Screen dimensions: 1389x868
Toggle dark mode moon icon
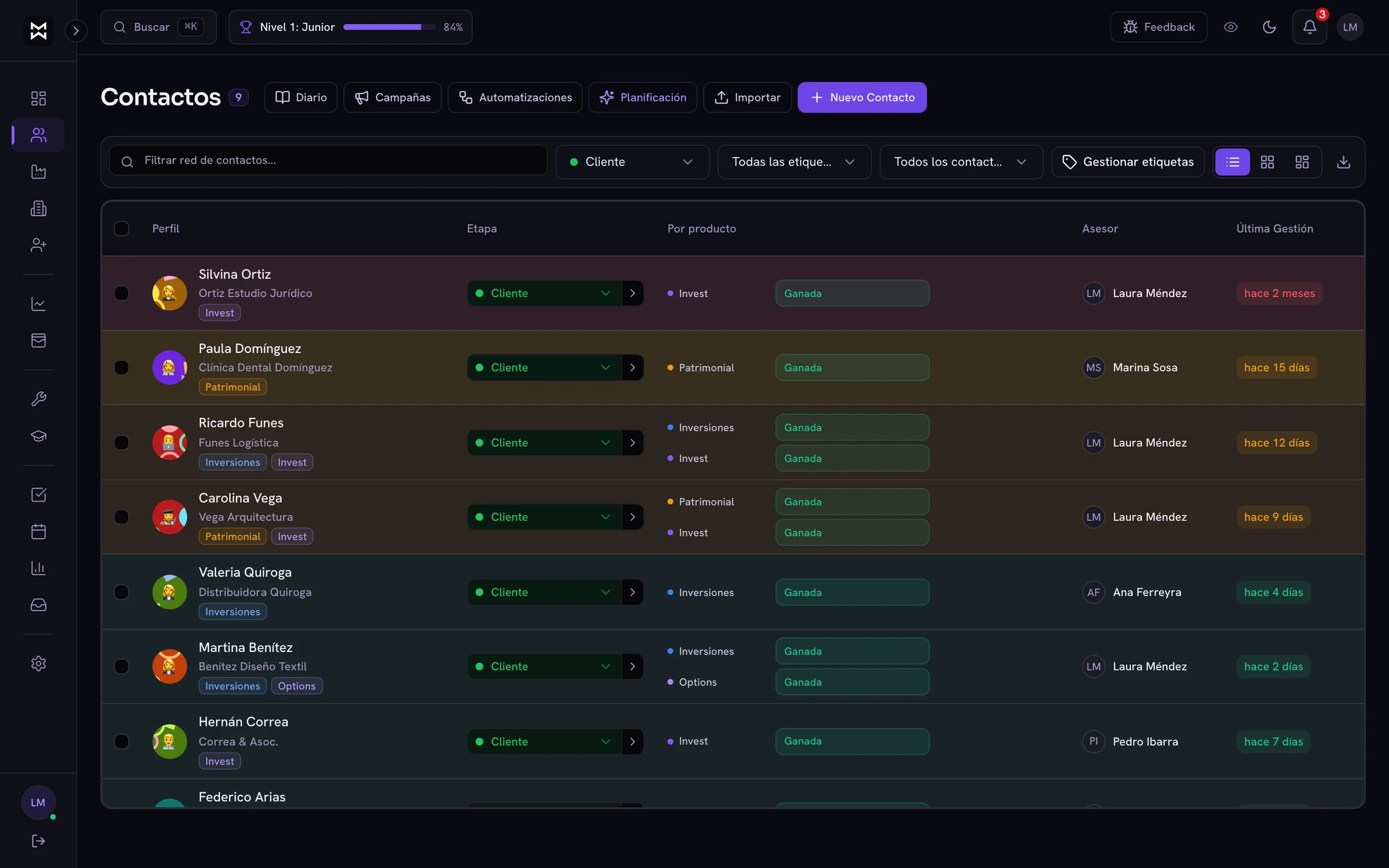[x=1269, y=27]
